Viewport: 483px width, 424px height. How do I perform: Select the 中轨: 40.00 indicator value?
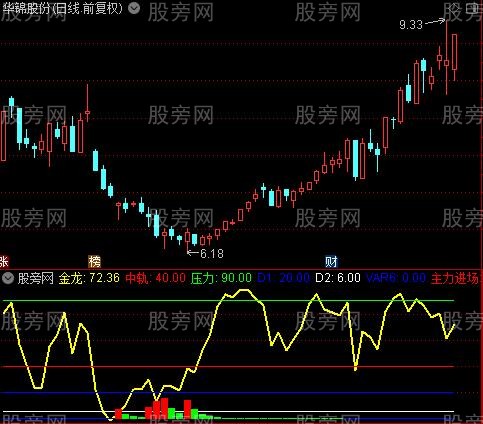[156, 278]
